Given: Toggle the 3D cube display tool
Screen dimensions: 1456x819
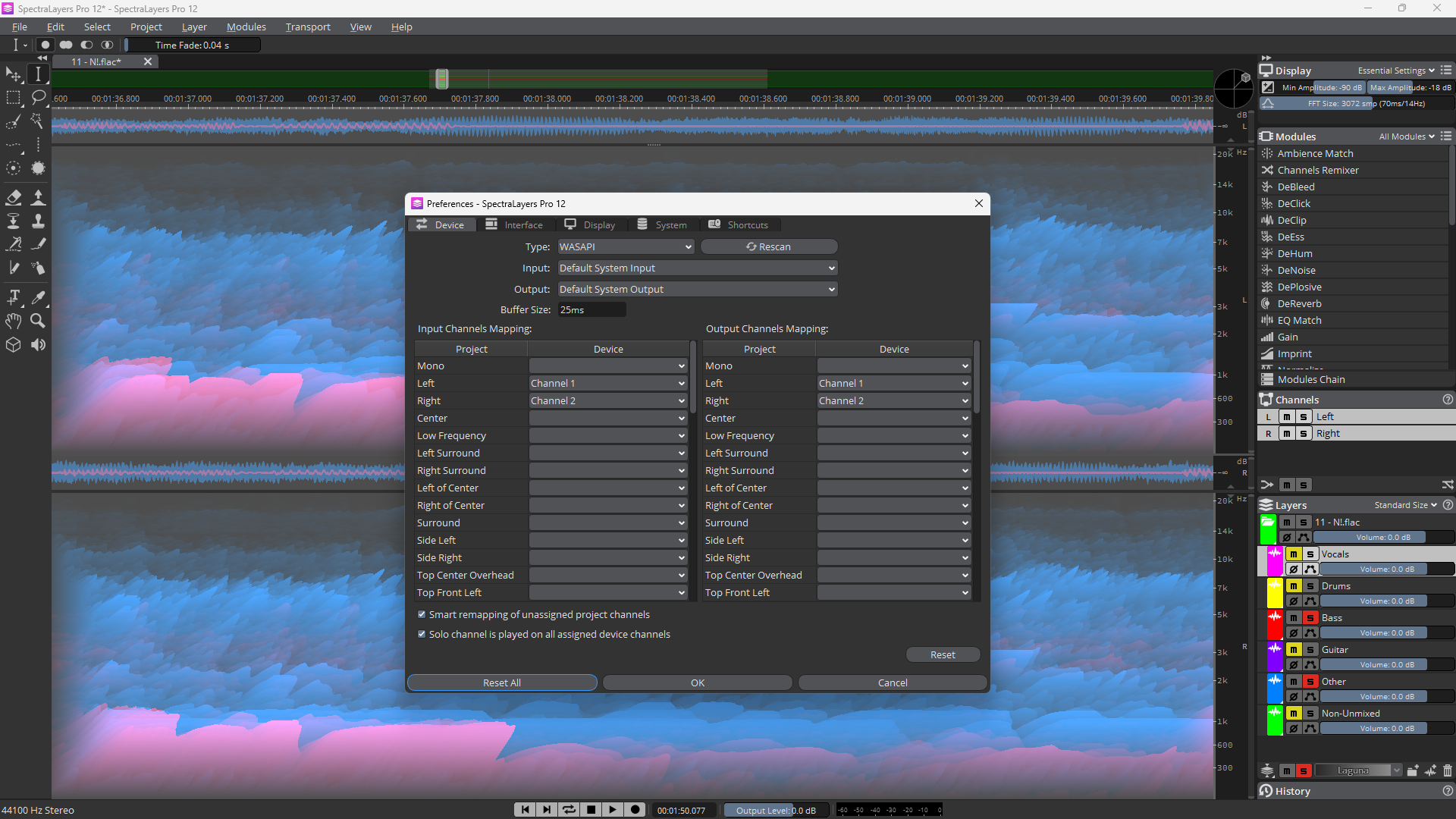Looking at the screenshot, I should [x=14, y=344].
